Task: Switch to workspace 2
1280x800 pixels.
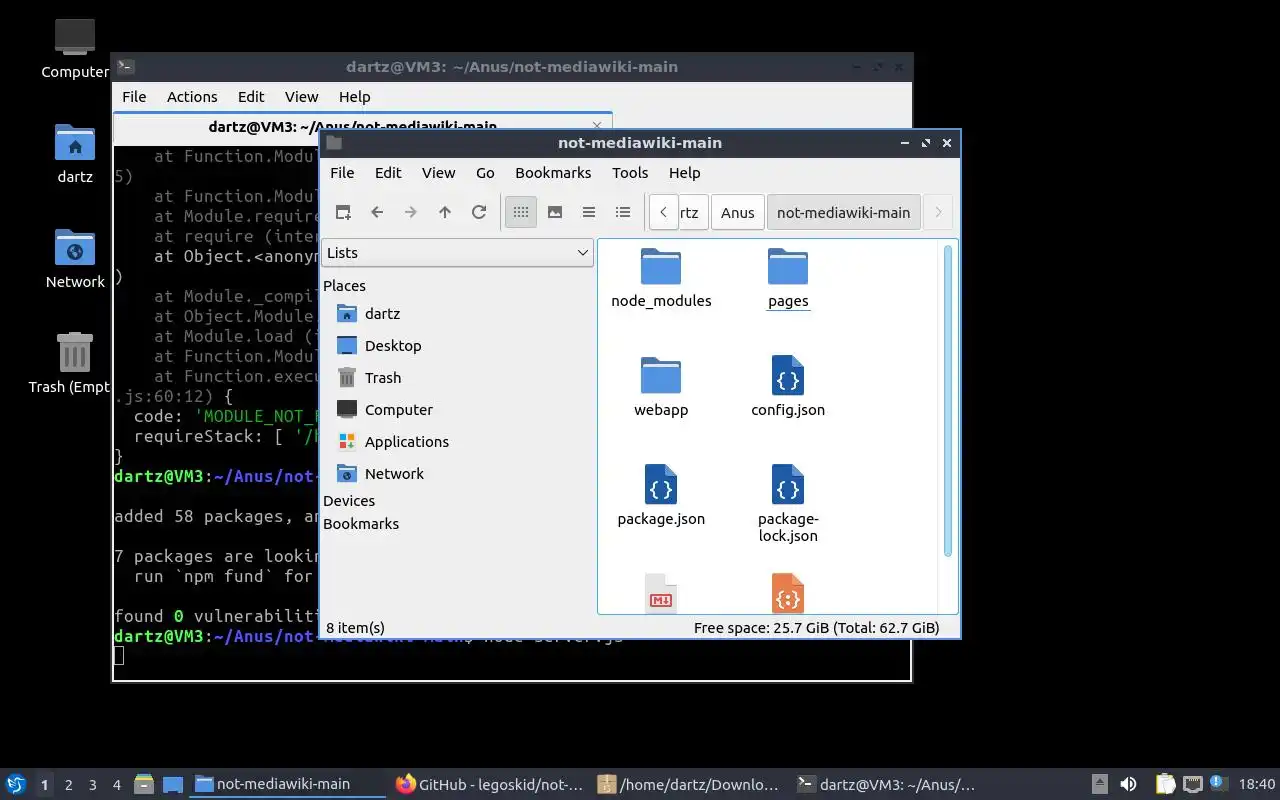Action: pyautogui.click(x=69, y=785)
